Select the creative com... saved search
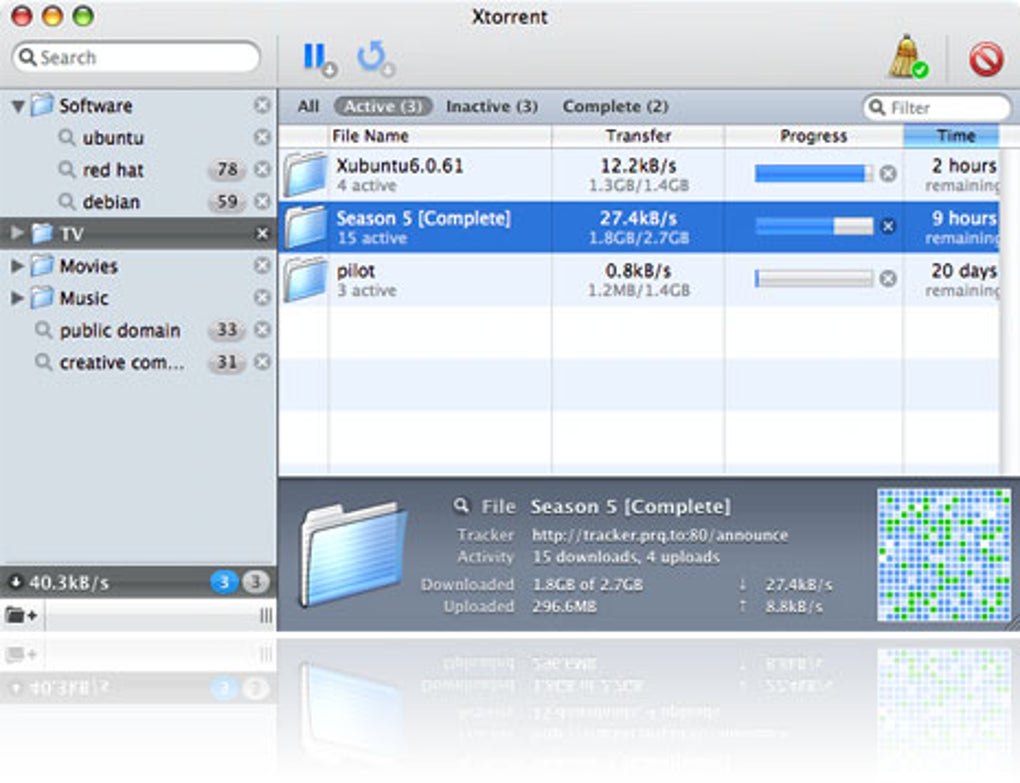This screenshot has height=783, width=1020. [122, 362]
